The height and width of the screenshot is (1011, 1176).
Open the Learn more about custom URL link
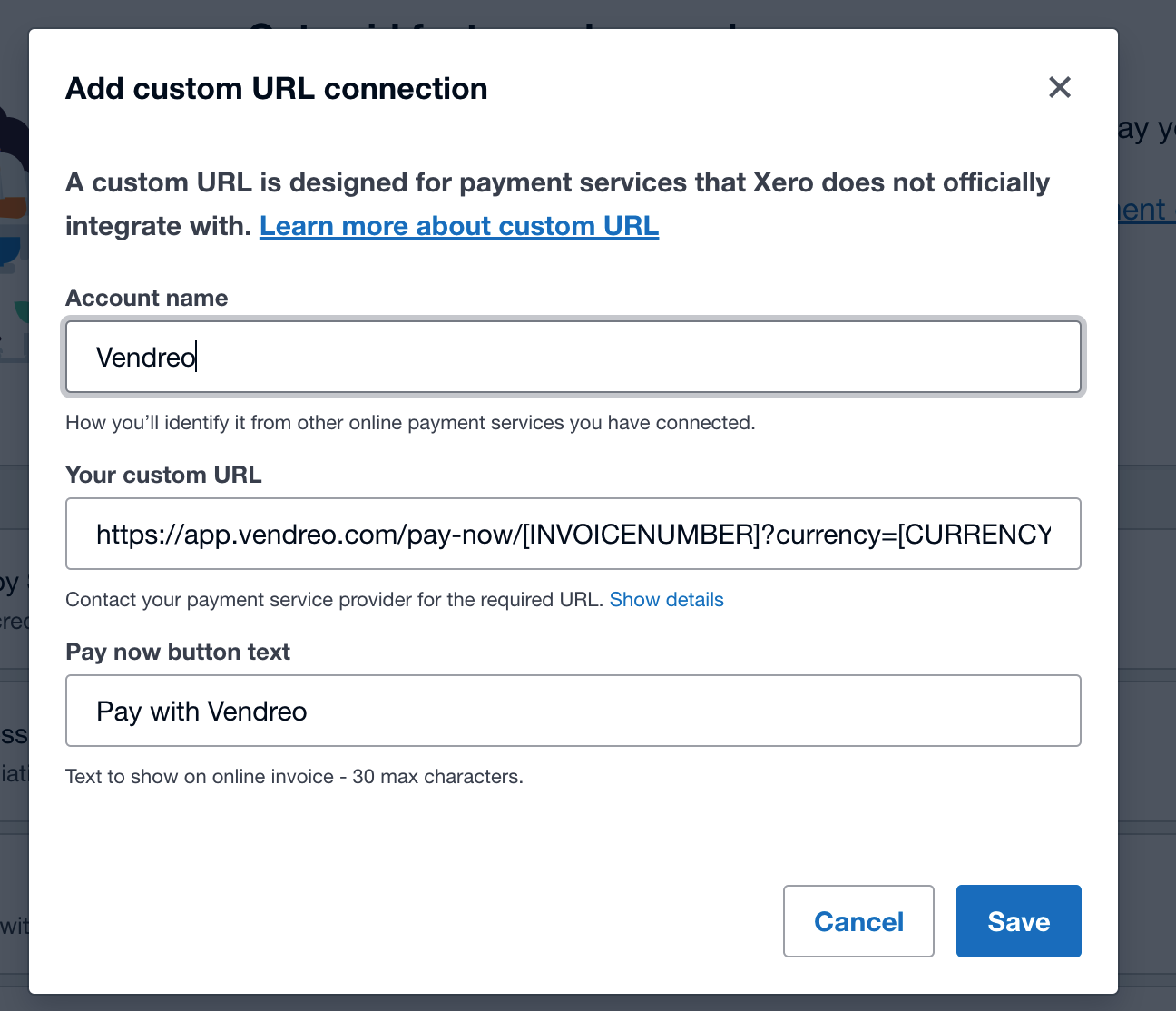click(x=458, y=226)
